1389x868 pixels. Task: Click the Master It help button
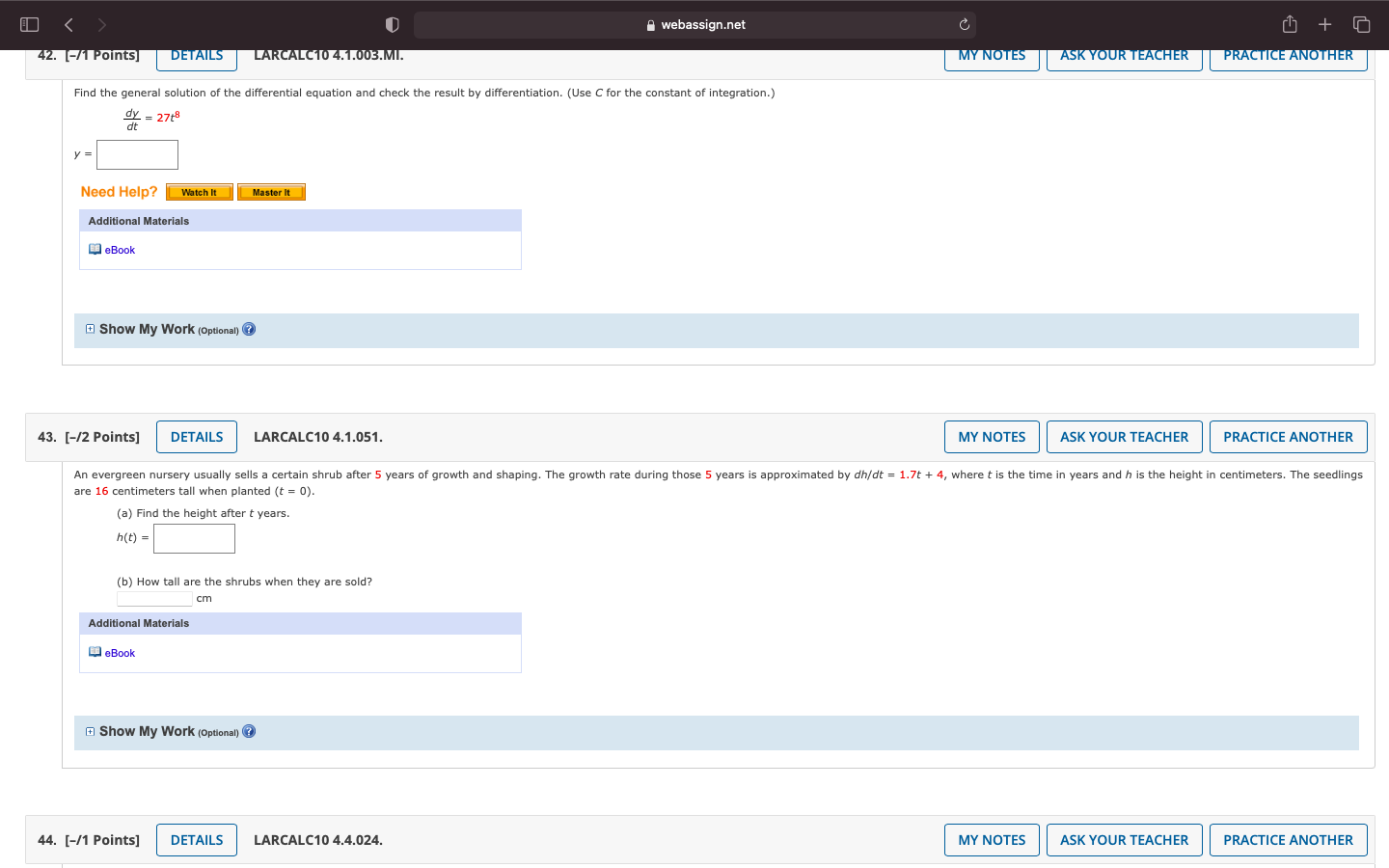271,191
